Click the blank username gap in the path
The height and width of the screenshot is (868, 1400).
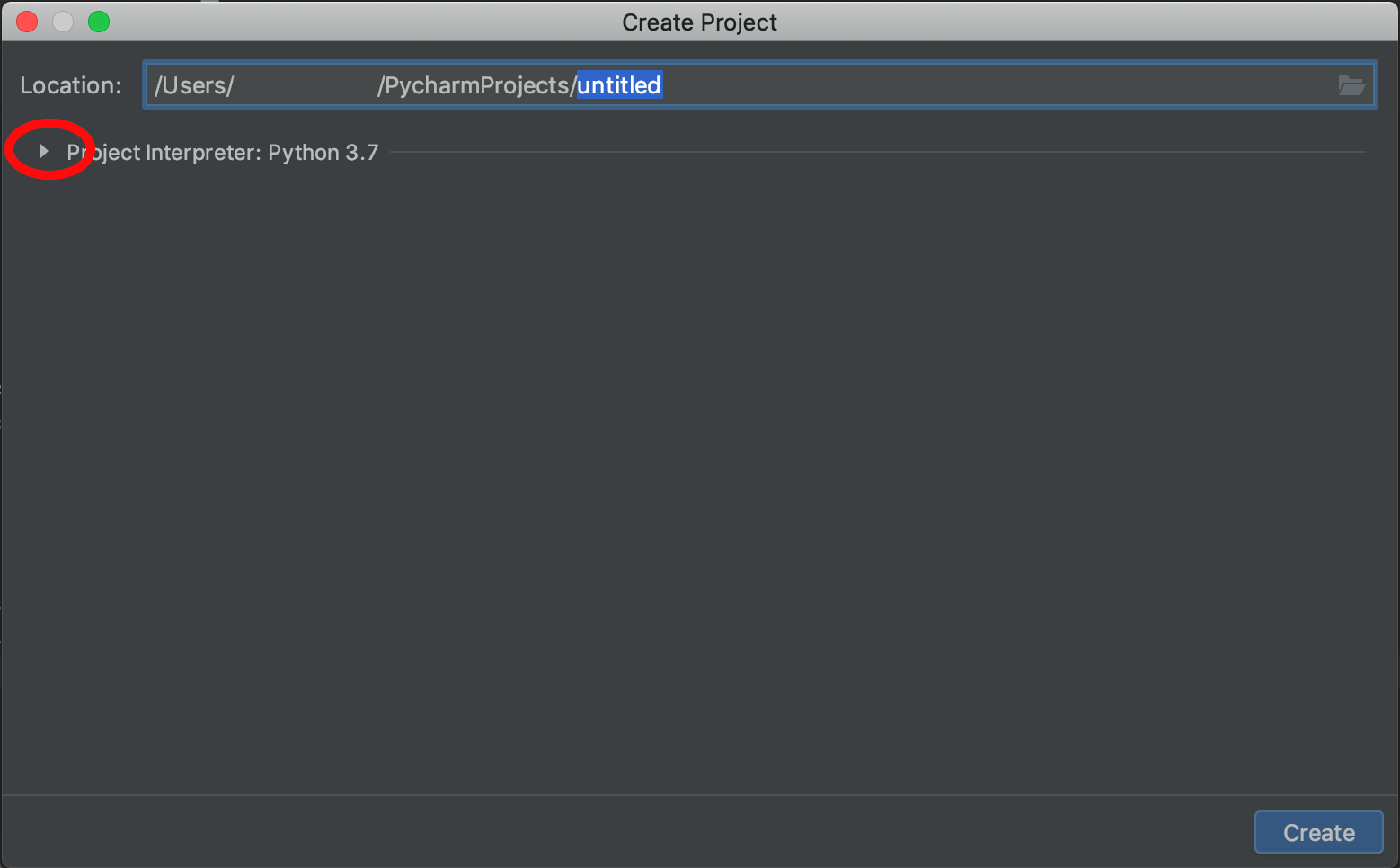306,85
